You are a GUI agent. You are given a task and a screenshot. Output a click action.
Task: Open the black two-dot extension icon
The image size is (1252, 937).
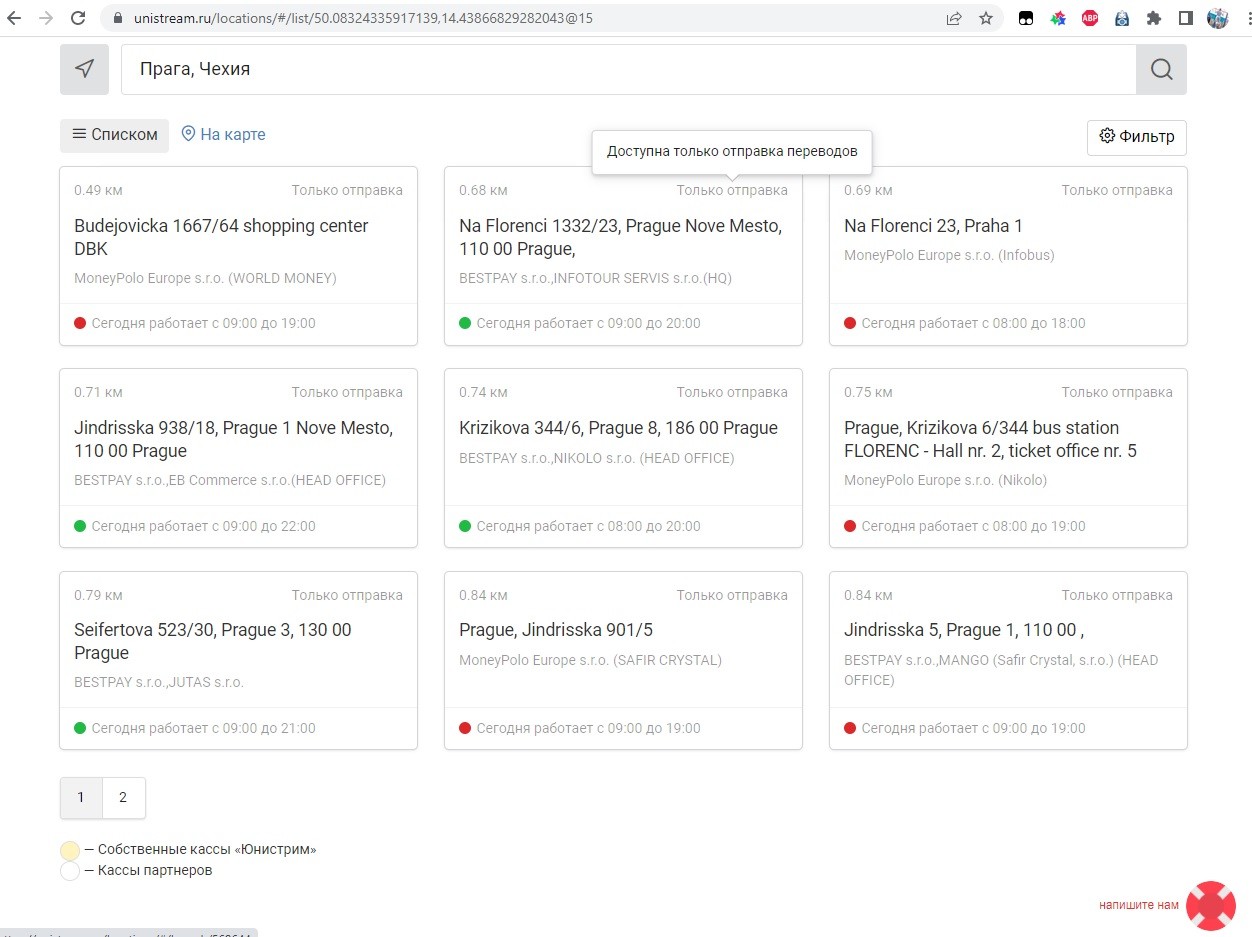click(x=1026, y=18)
